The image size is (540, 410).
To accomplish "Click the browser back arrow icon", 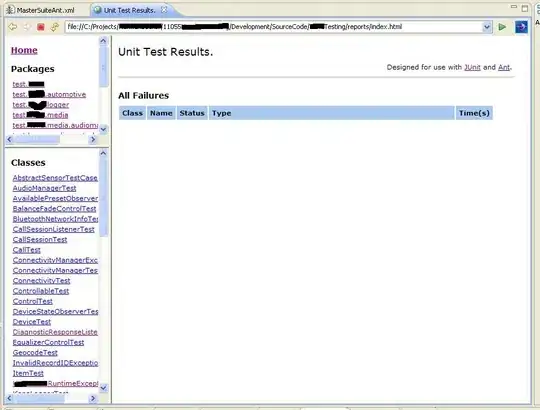I will coord(13,27).
